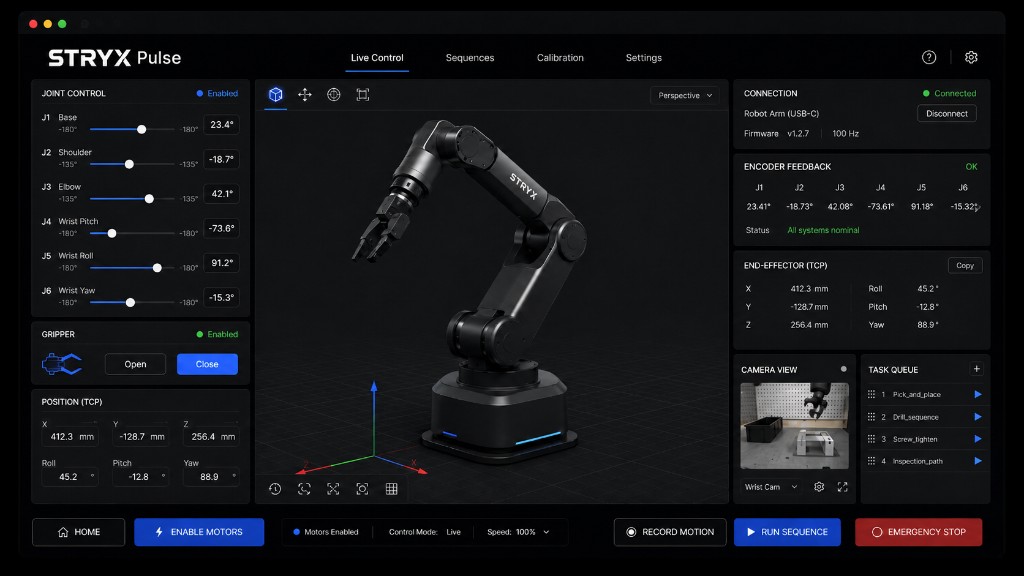Toggle Joint Control Enabled indicator
The height and width of the screenshot is (576, 1024).
217,93
